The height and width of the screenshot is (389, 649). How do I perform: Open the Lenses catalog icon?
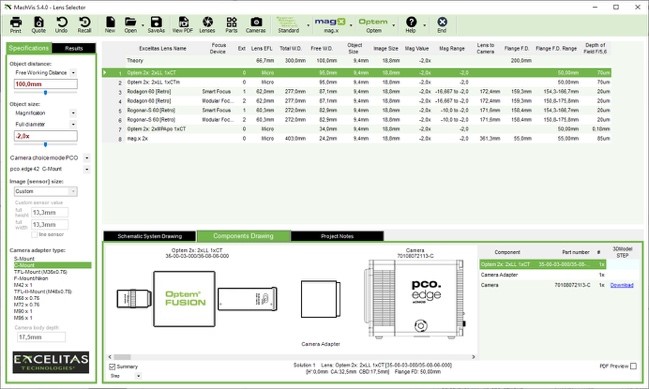[207, 25]
